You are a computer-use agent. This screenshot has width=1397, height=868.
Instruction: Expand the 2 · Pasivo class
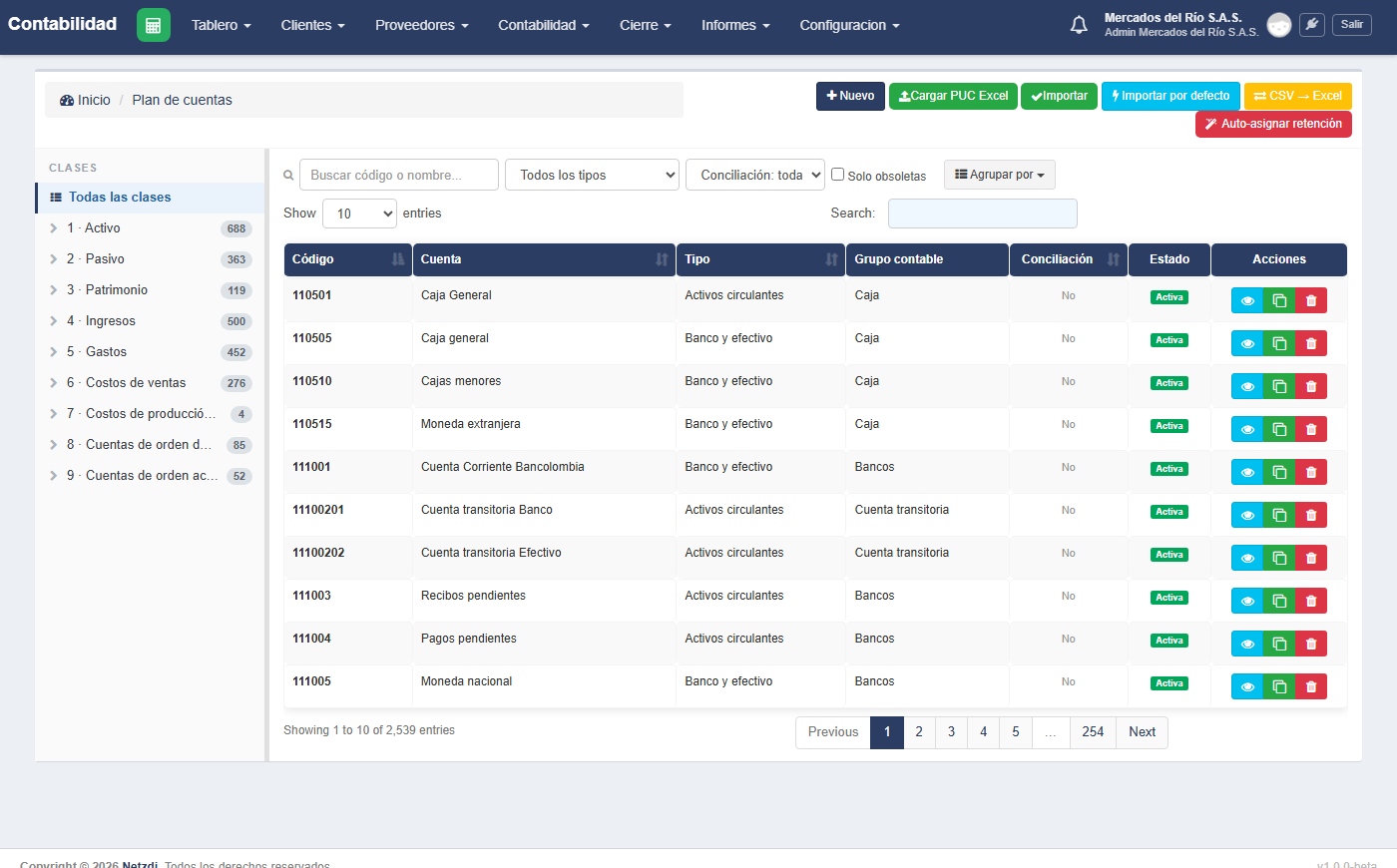point(54,259)
